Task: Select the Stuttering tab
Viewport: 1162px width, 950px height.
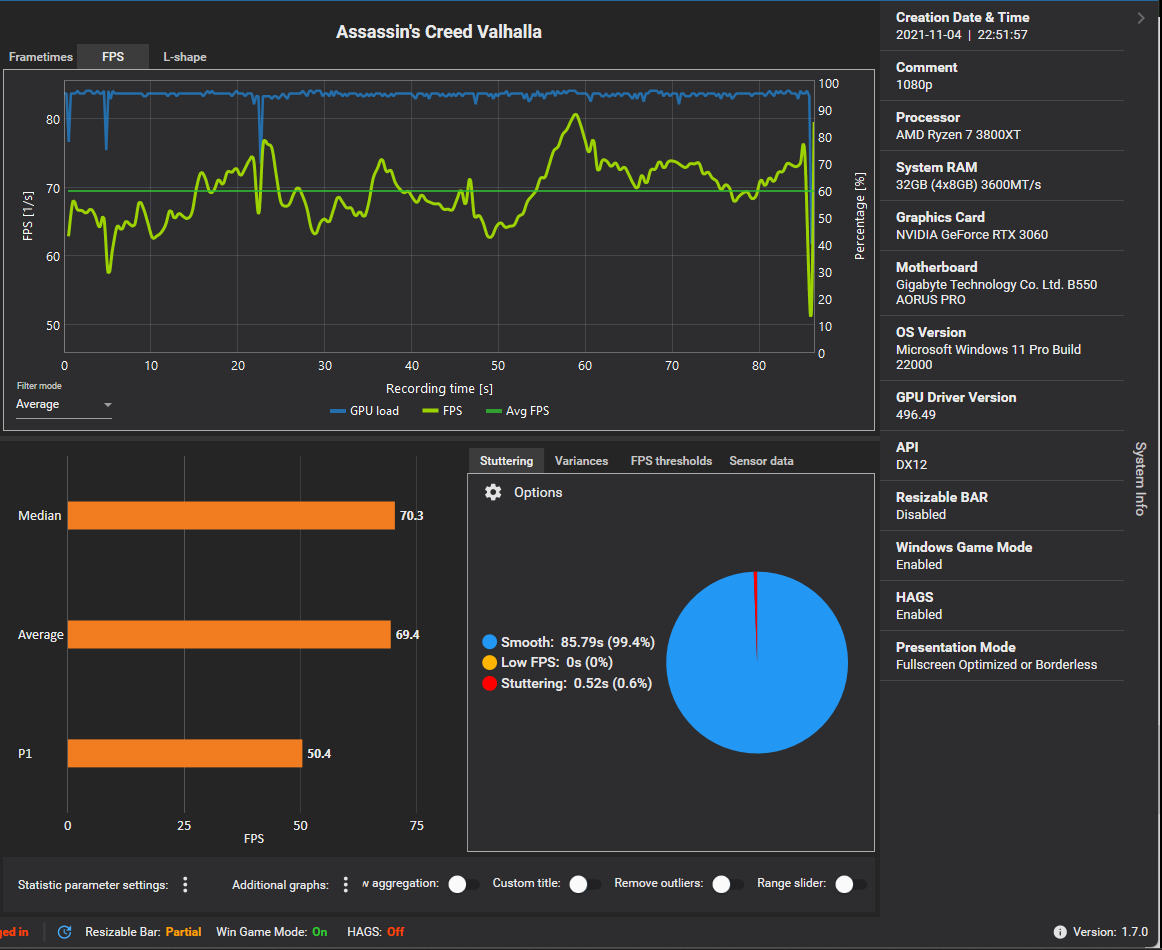Action: (506, 460)
